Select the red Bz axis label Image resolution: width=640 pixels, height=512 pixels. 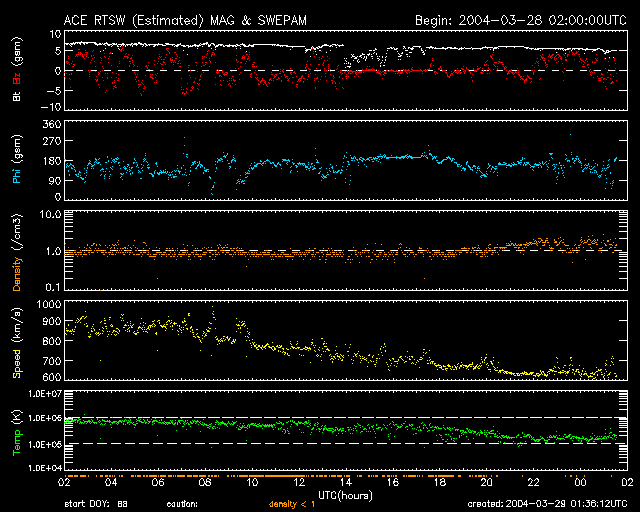tap(17, 78)
